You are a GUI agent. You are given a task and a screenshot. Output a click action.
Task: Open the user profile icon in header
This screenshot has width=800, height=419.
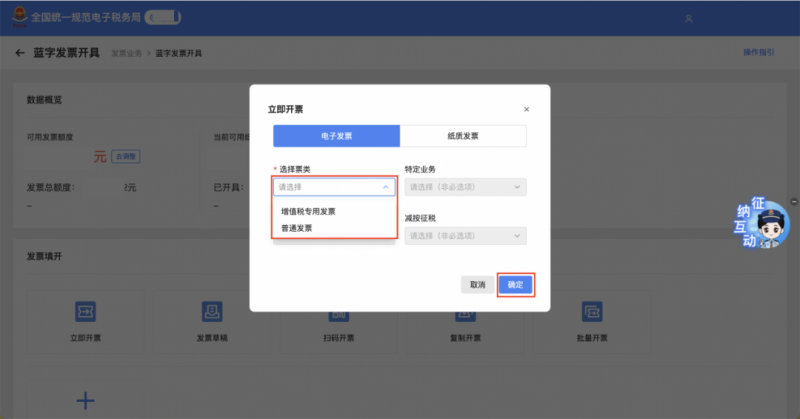(x=688, y=18)
